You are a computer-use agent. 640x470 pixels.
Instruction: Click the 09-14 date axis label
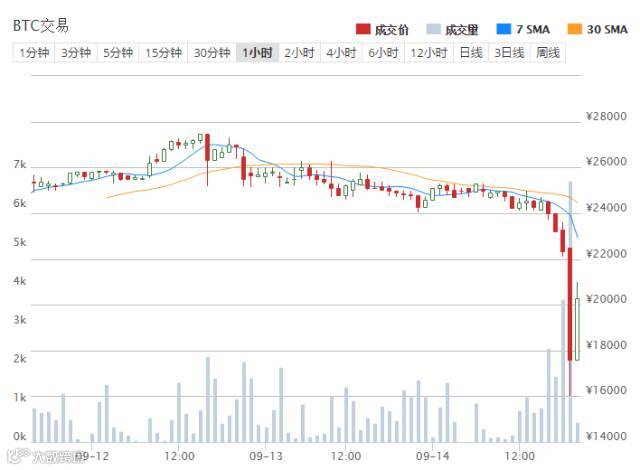tap(432, 456)
